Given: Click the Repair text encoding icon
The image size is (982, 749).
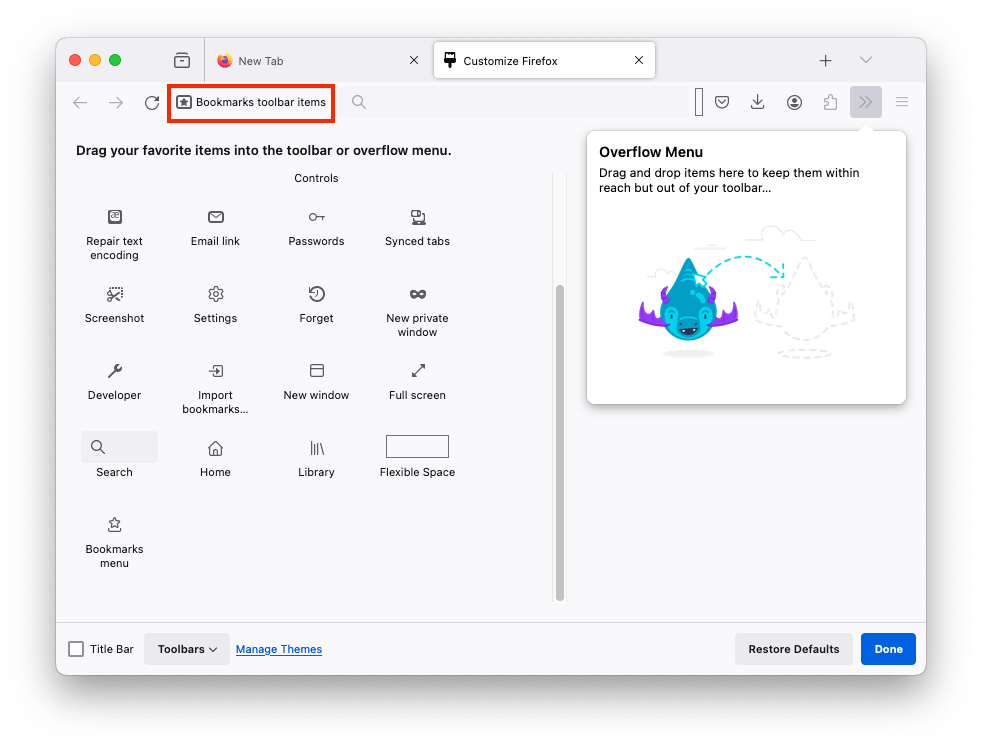Looking at the screenshot, I should click(x=115, y=217).
